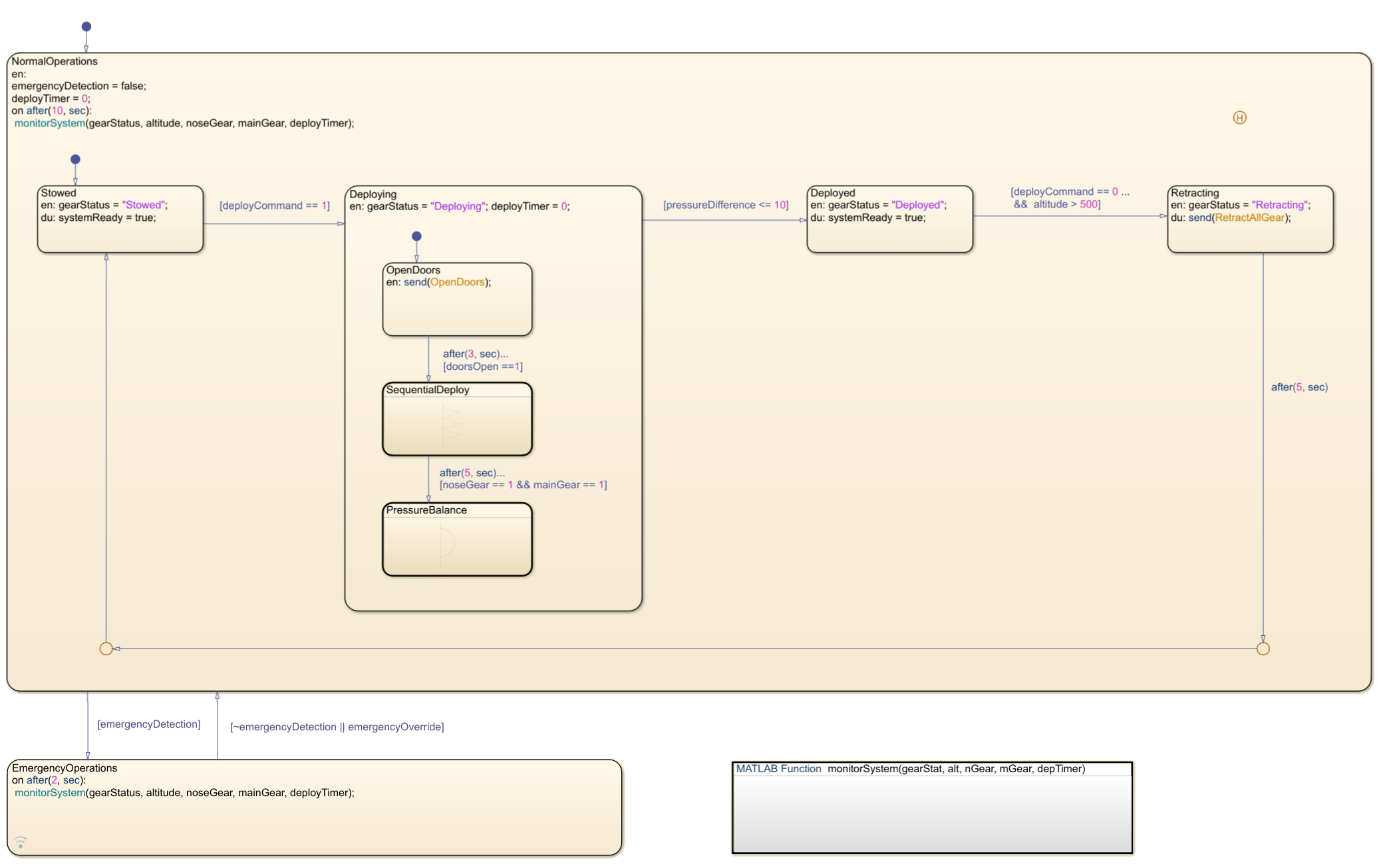Select the wireless link badge inside EmergencyOperations

(x=21, y=841)
